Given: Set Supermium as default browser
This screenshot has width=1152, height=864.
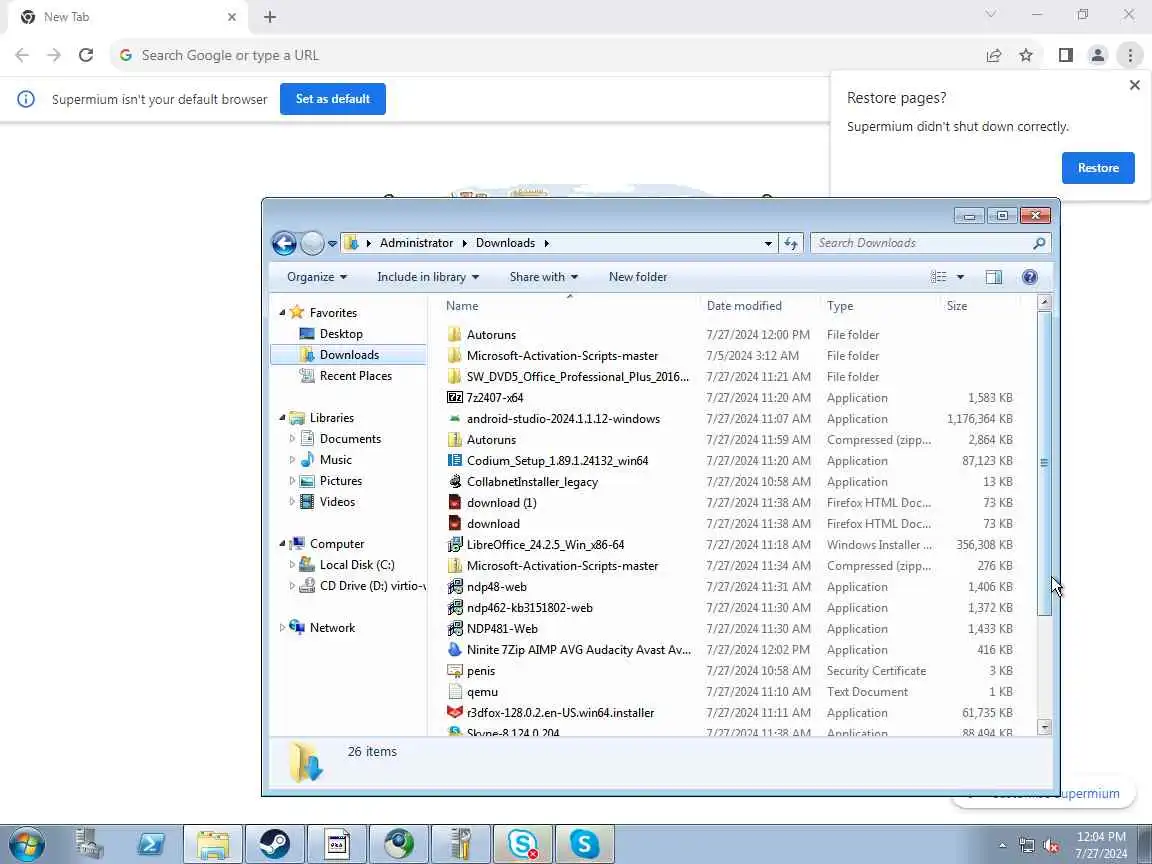Looking at the screenshot, I should 333,98.
